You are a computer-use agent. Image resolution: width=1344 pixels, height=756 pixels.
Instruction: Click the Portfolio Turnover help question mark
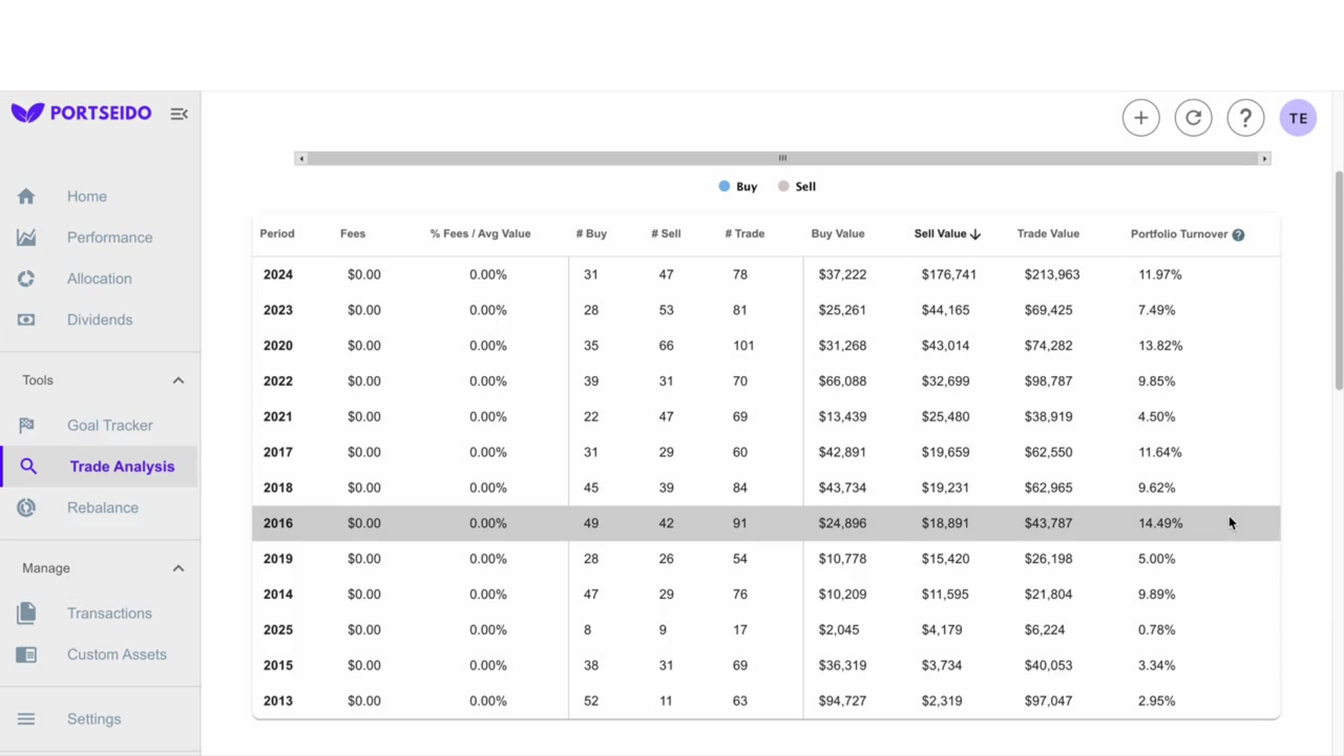click(x=1238, y=234)
